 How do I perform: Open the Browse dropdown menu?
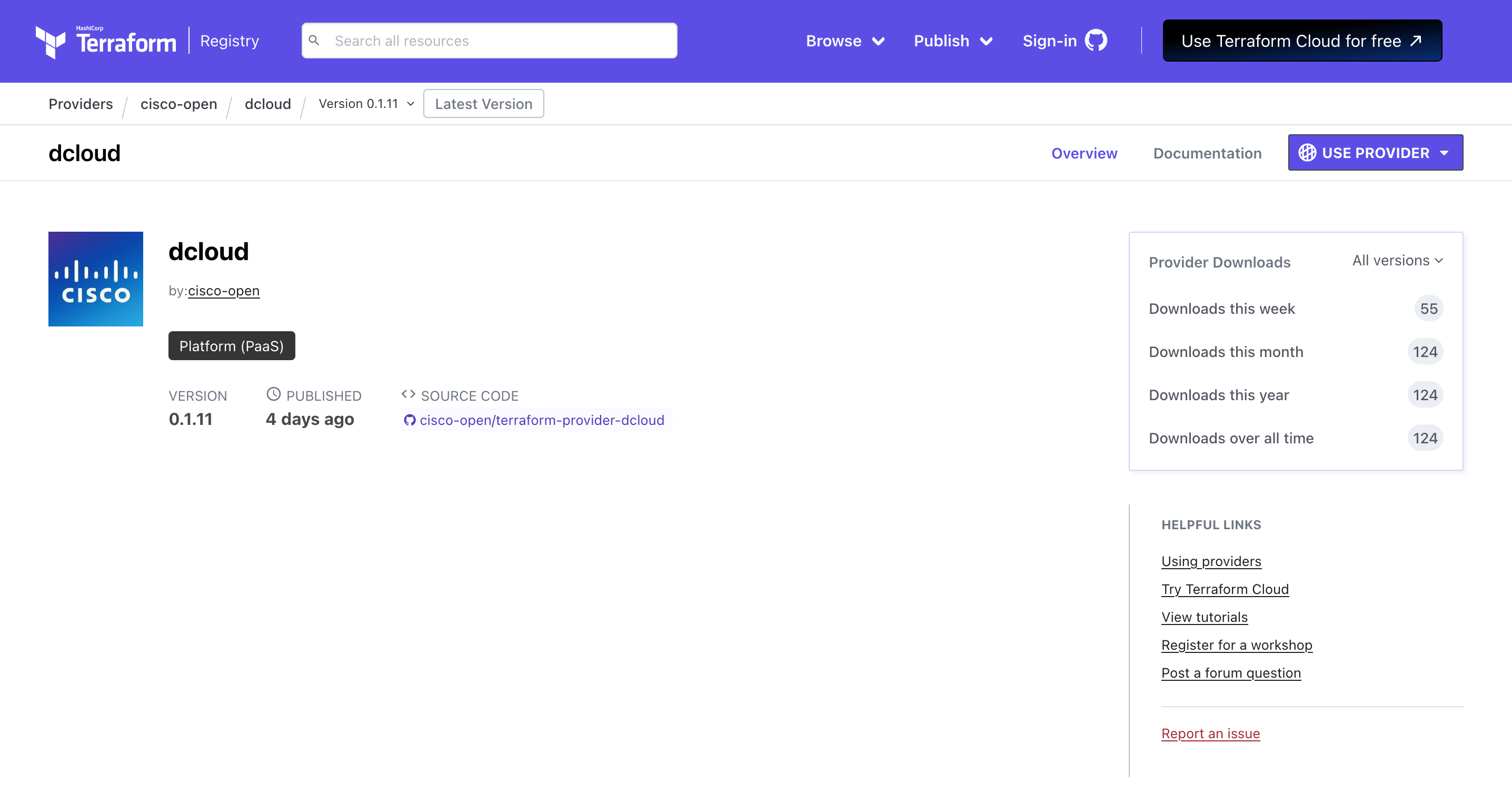click(845, 41)
